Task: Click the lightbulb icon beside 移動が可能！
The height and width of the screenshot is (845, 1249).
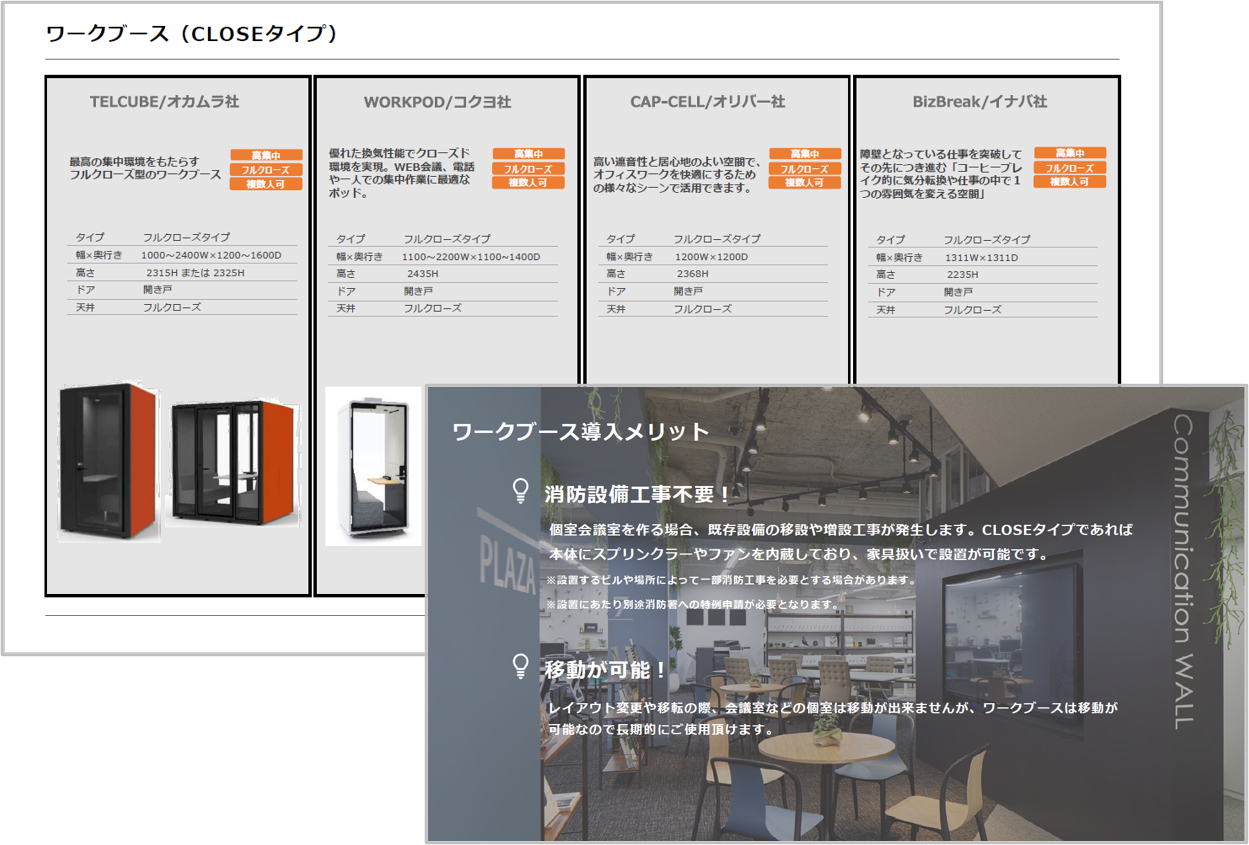Action: point(520,667)
